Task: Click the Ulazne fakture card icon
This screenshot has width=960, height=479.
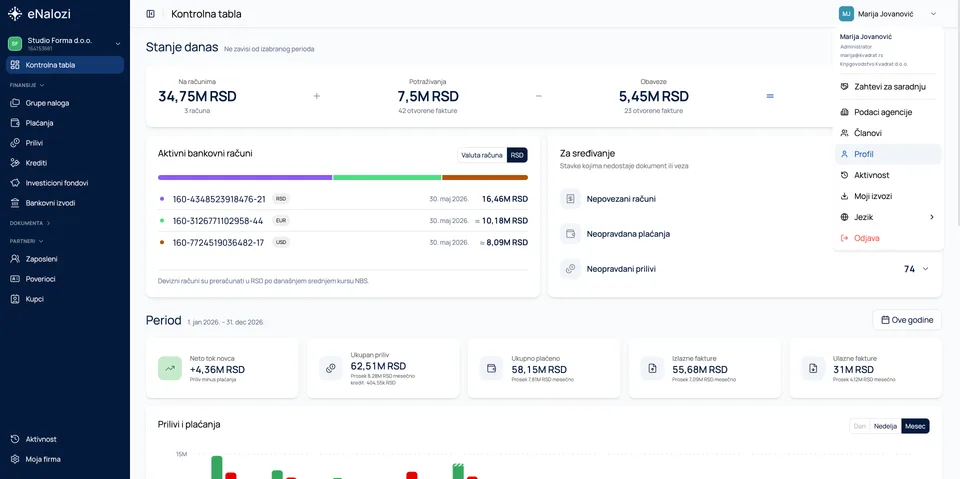Action: (x=813, y=368)
